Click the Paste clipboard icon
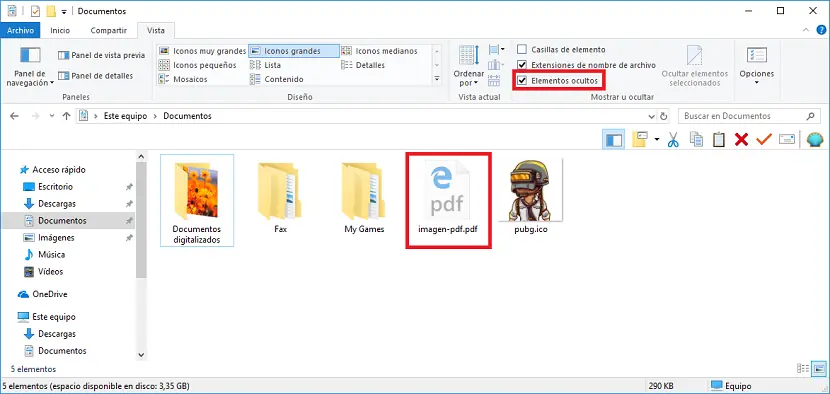 click(718, 140)
